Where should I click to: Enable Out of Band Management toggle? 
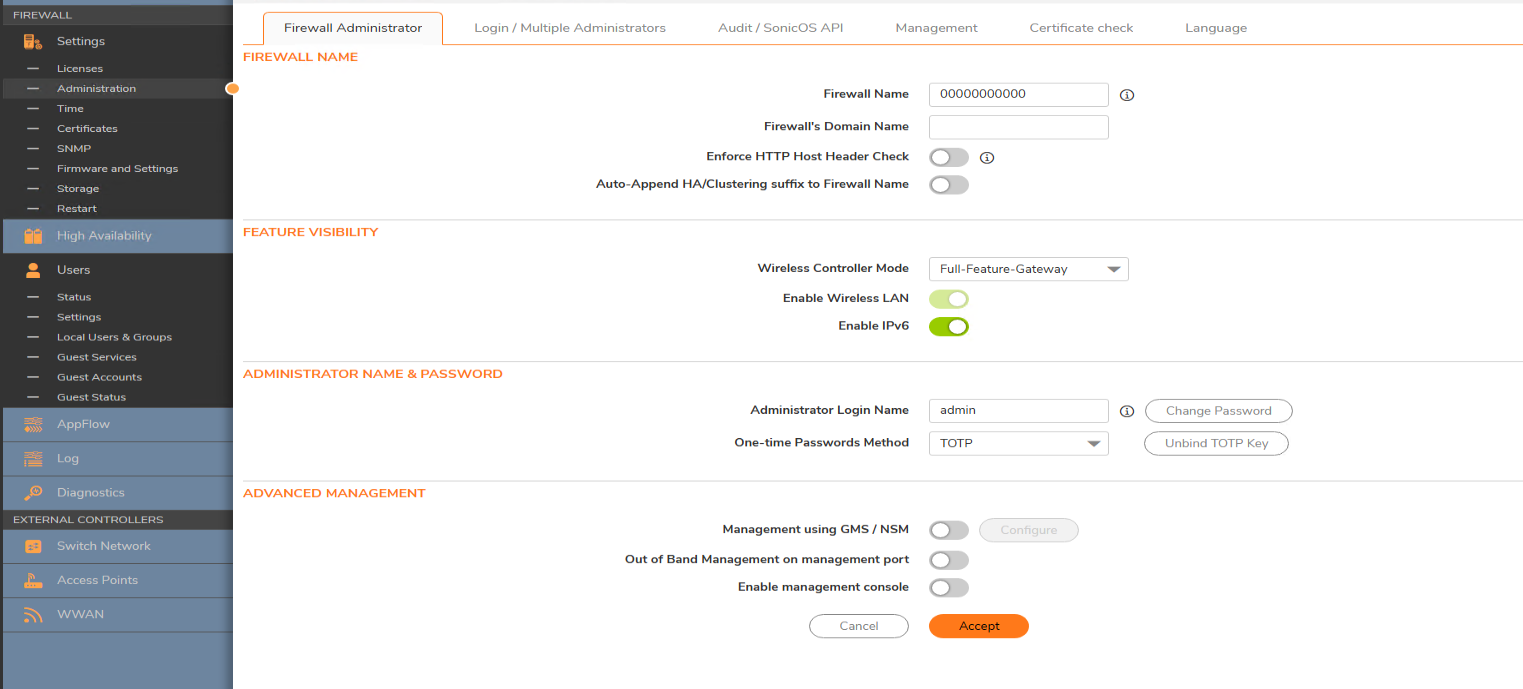[x=948, y=560]
